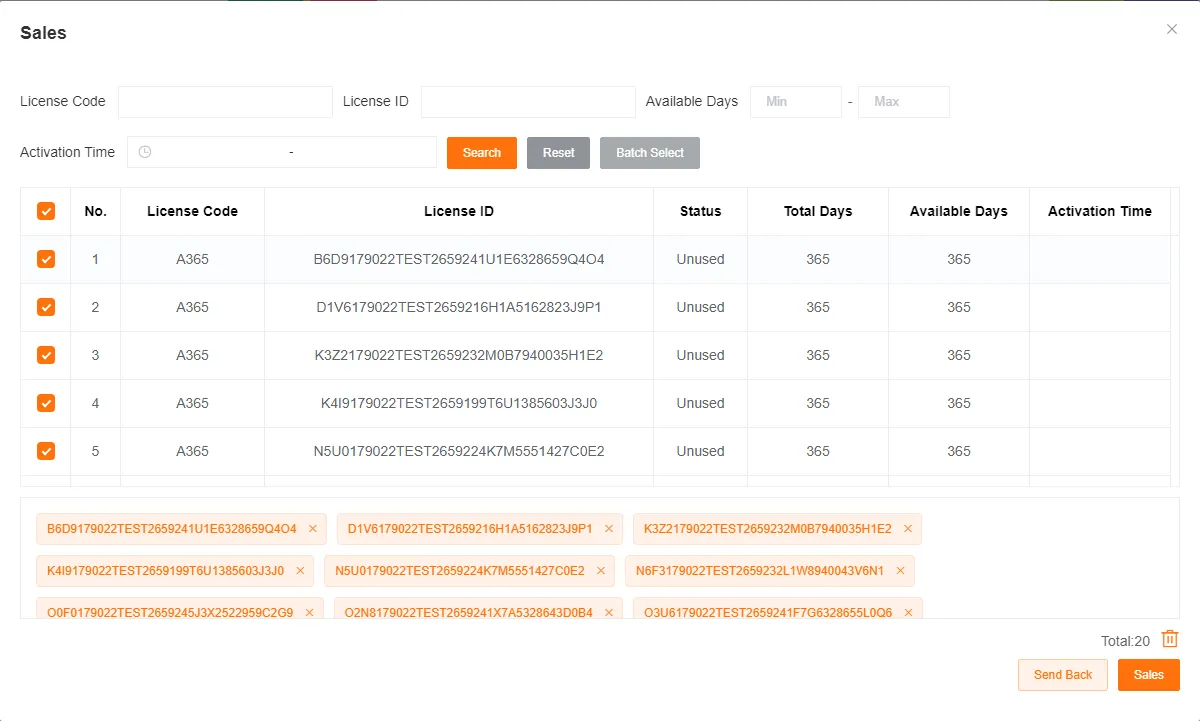The image size is (1200, 721).
Task: Uncheck the checkbox for row 1
Action: pyautogui.click(x=46, y=259)
